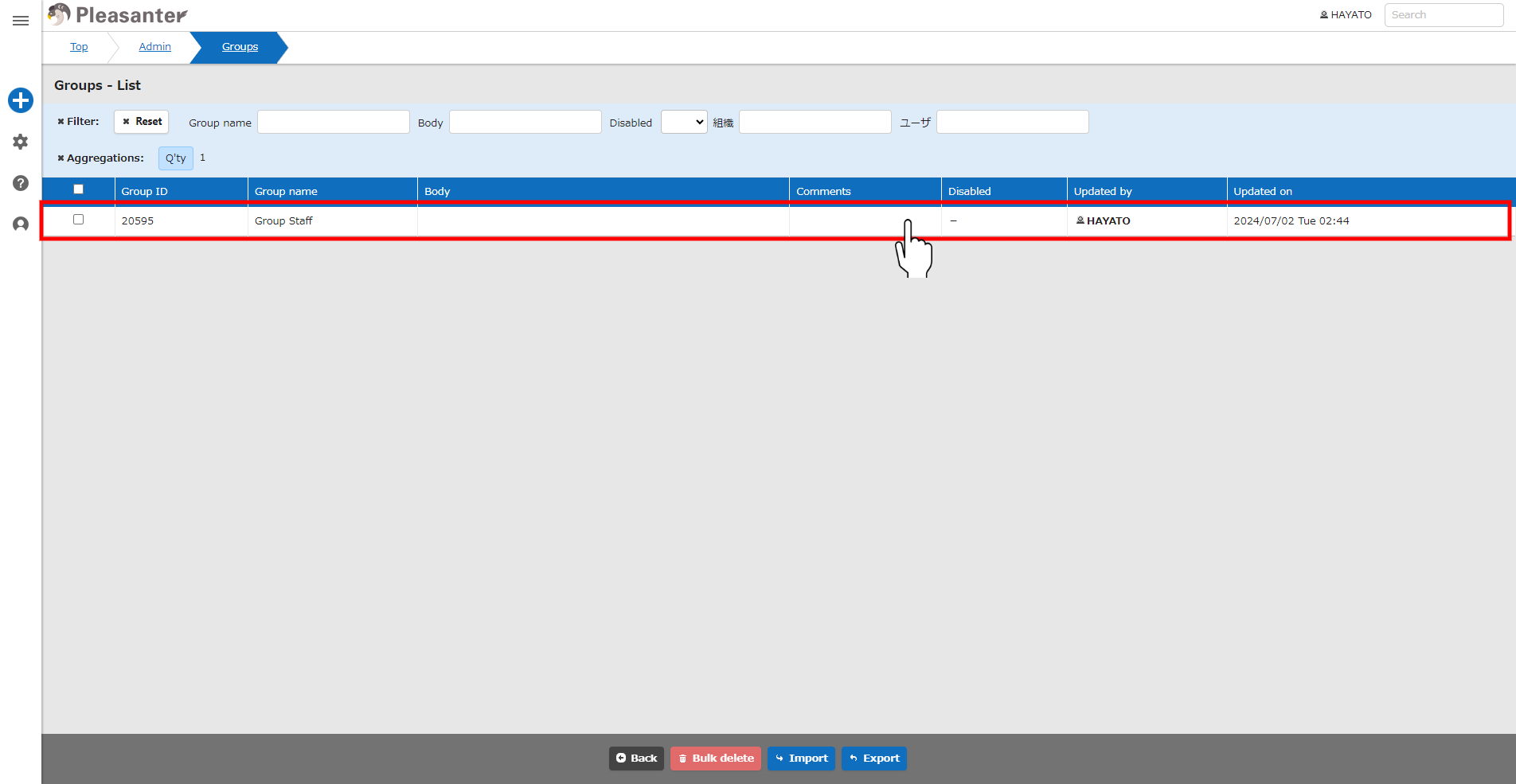Go to the Top breadcrumb
The width and height of the screenshot is (1516, 784).
[x=79, y=47]
